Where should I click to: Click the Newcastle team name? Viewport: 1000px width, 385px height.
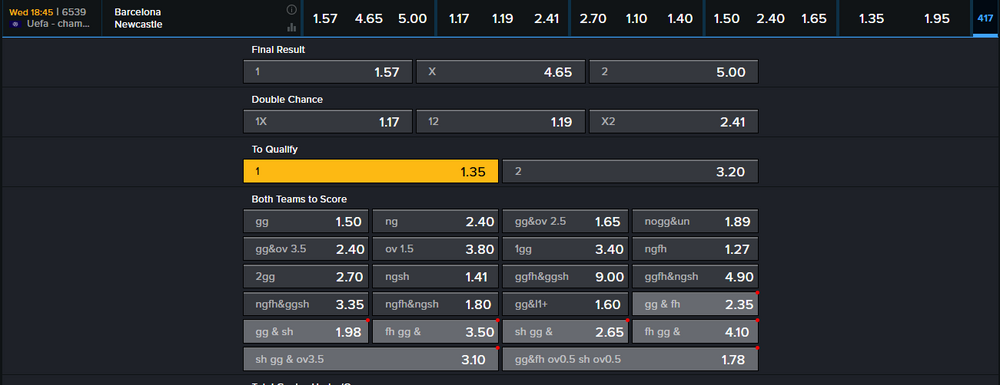coord(138,24)
